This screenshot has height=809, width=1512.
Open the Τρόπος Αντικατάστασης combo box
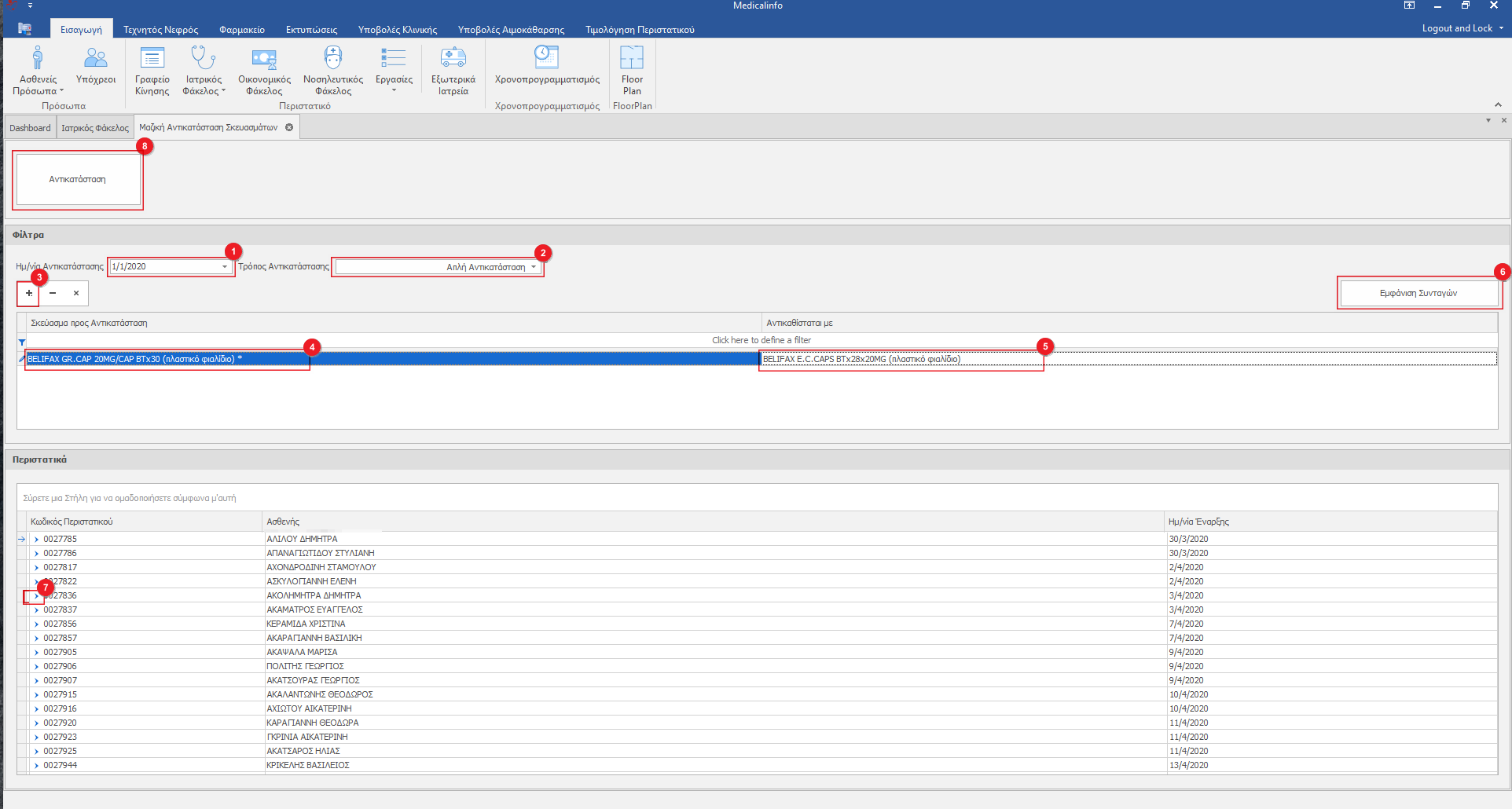pos(534,267)
